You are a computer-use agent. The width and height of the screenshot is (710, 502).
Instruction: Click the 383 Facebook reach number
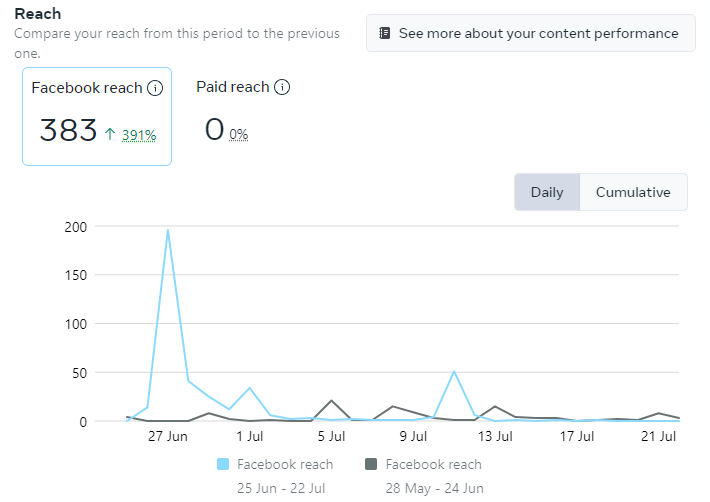tap(68, 130)
